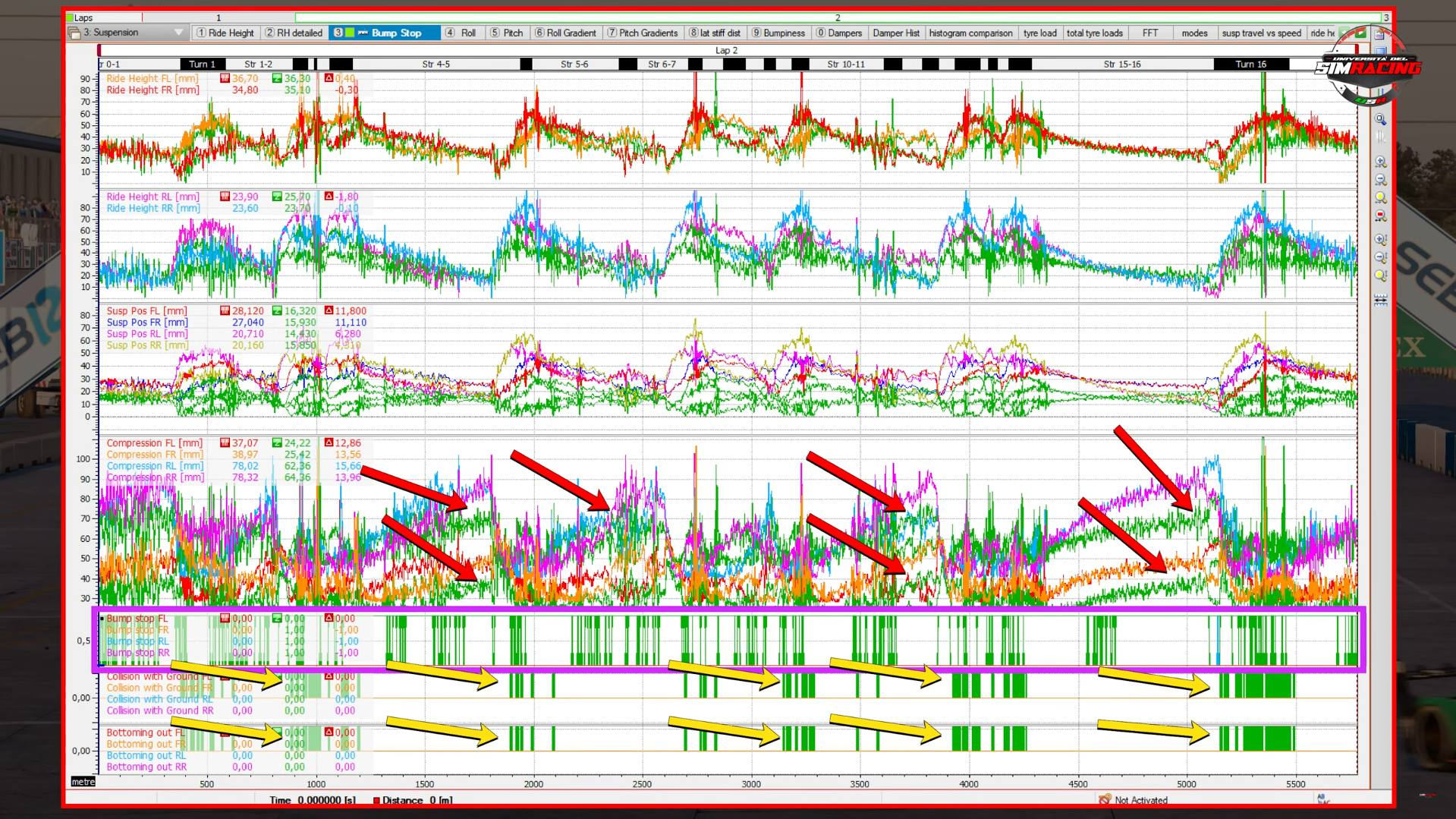Open the '3: Suspension' worksheet dropdown
Viewport: 1456px width, 819px height.
pos(178,33)
